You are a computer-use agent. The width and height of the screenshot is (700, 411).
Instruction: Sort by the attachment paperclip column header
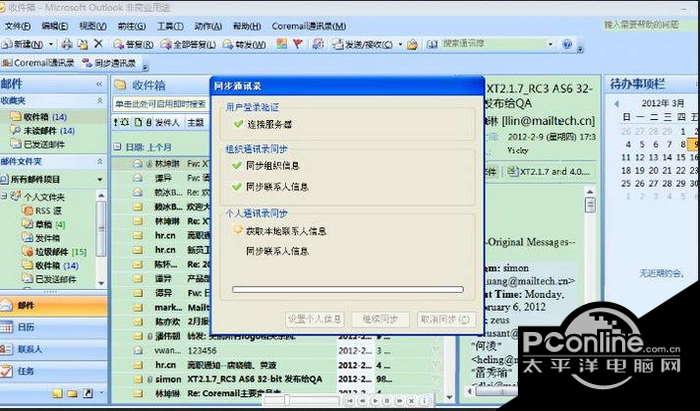(x=149, y=122)
